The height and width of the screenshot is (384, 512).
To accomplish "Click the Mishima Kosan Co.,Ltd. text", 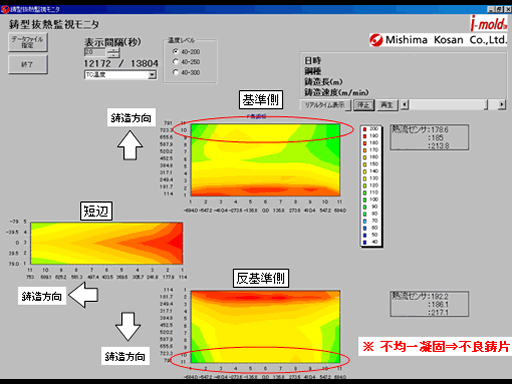I will pos(446,40).
